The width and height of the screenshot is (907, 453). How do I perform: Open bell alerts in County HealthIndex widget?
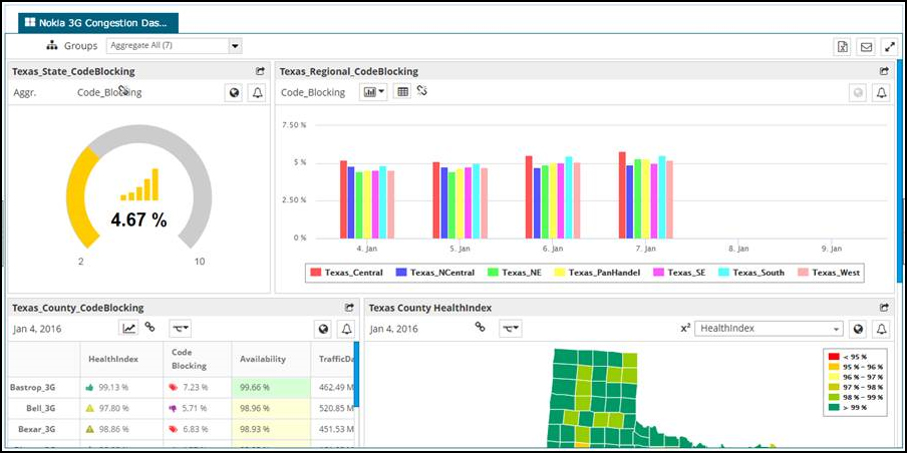(x=881, y=329)
